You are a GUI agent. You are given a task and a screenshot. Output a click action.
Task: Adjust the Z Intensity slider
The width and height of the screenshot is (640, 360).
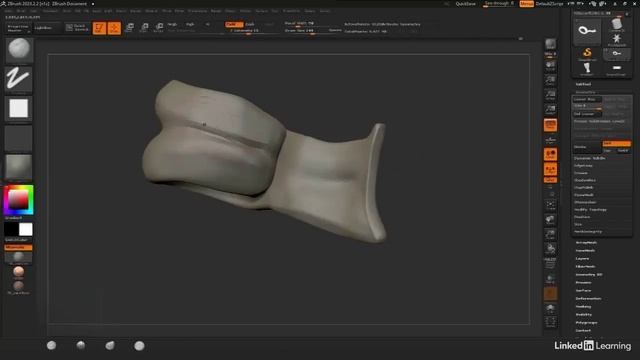pos(249,31)
